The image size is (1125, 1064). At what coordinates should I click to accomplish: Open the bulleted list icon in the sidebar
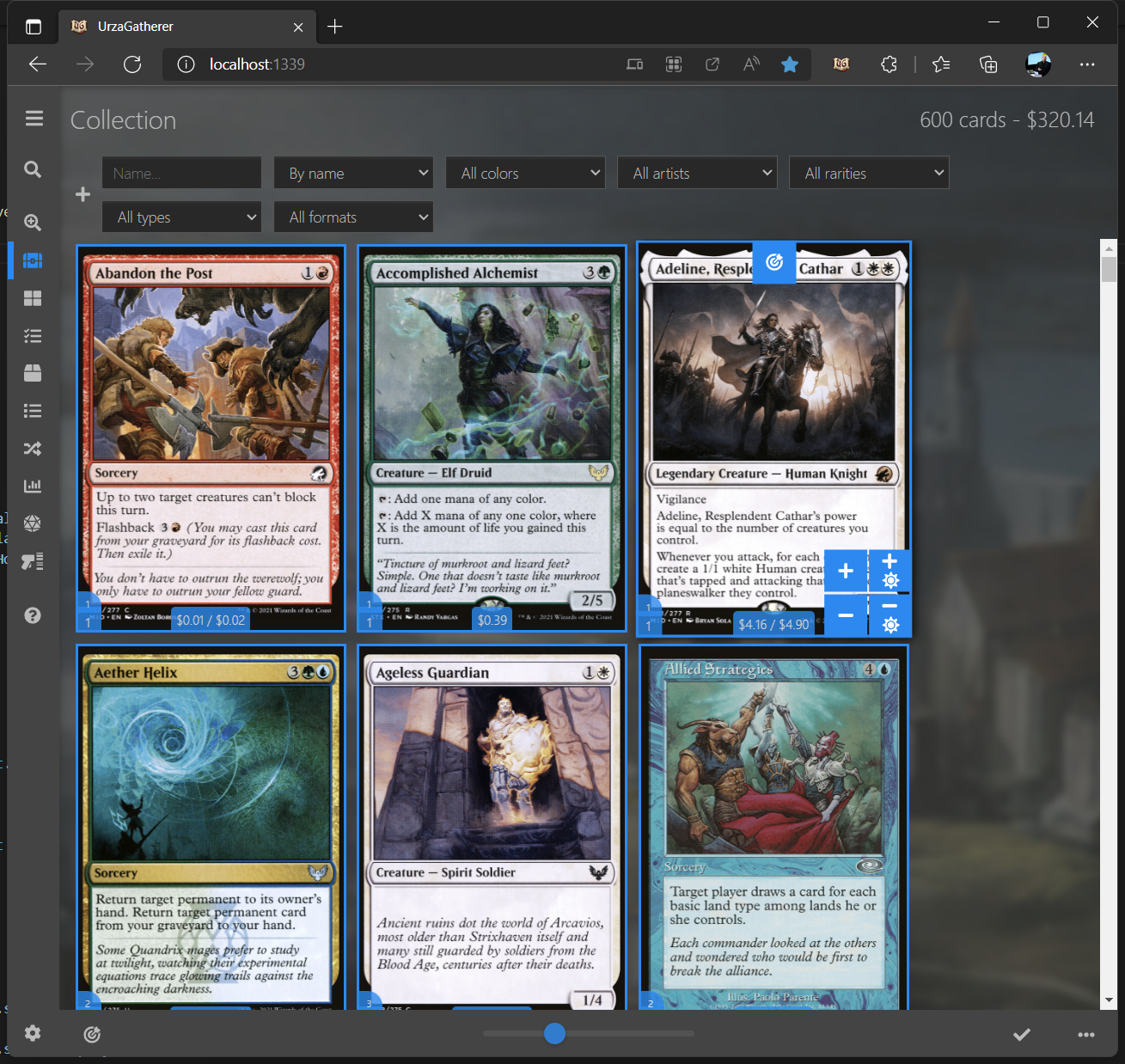tap(33, 411)
